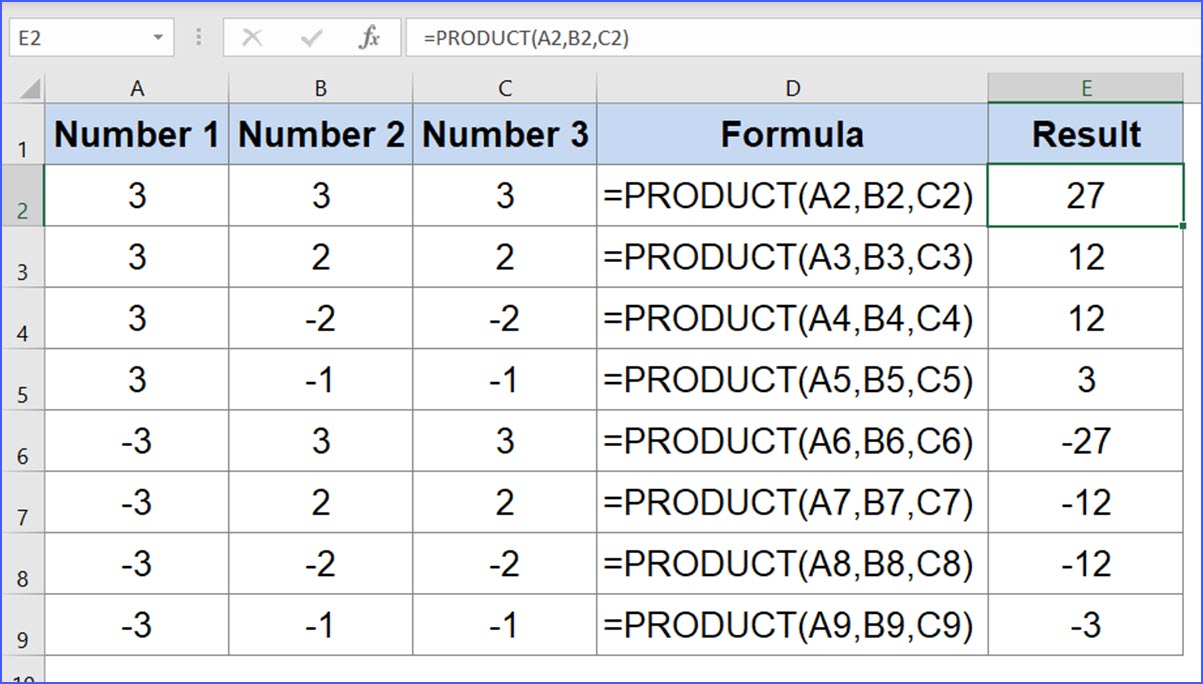Select result cell showing -27
Image resolution: width=1203 pixels, height=684 pixels.
[1085, 441]
